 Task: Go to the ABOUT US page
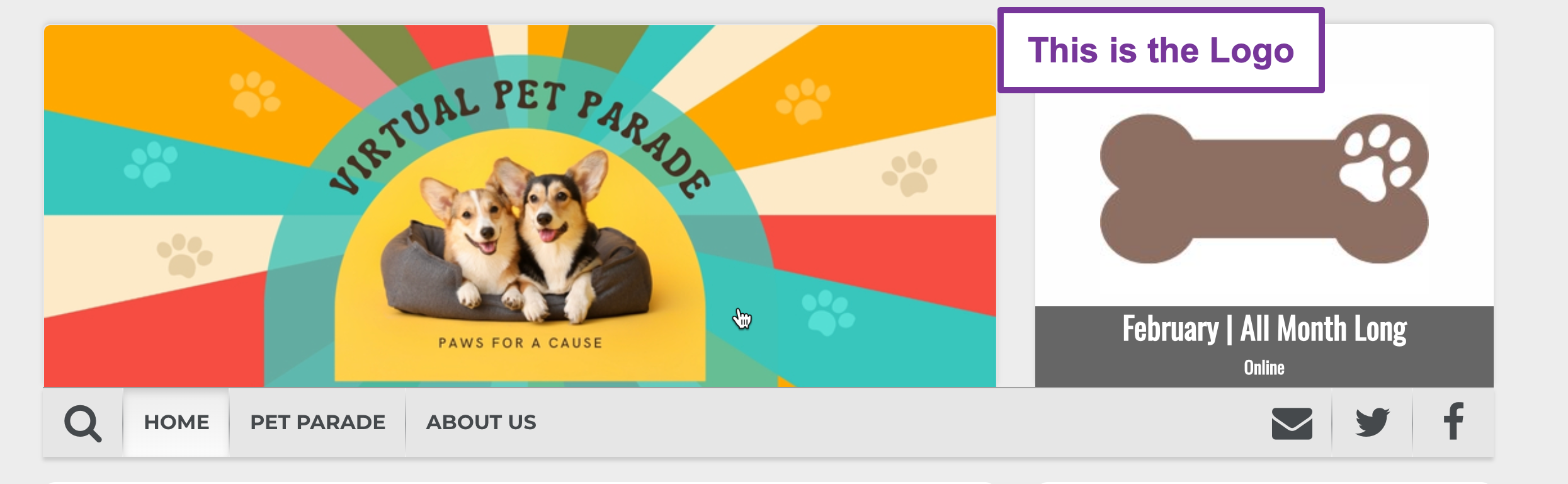(x=481, y=422)
